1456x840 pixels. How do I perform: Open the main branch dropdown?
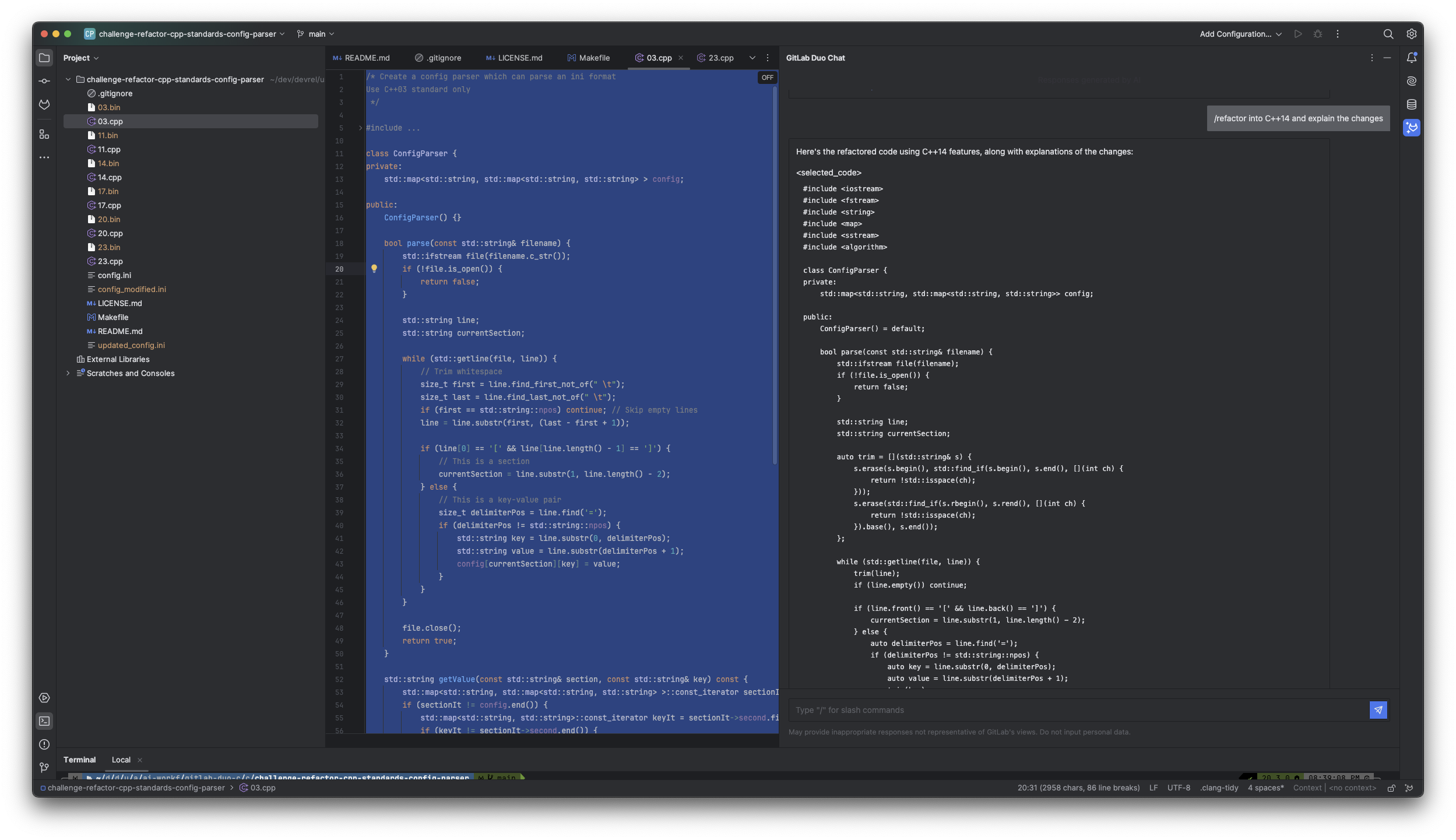click(316, 34)
